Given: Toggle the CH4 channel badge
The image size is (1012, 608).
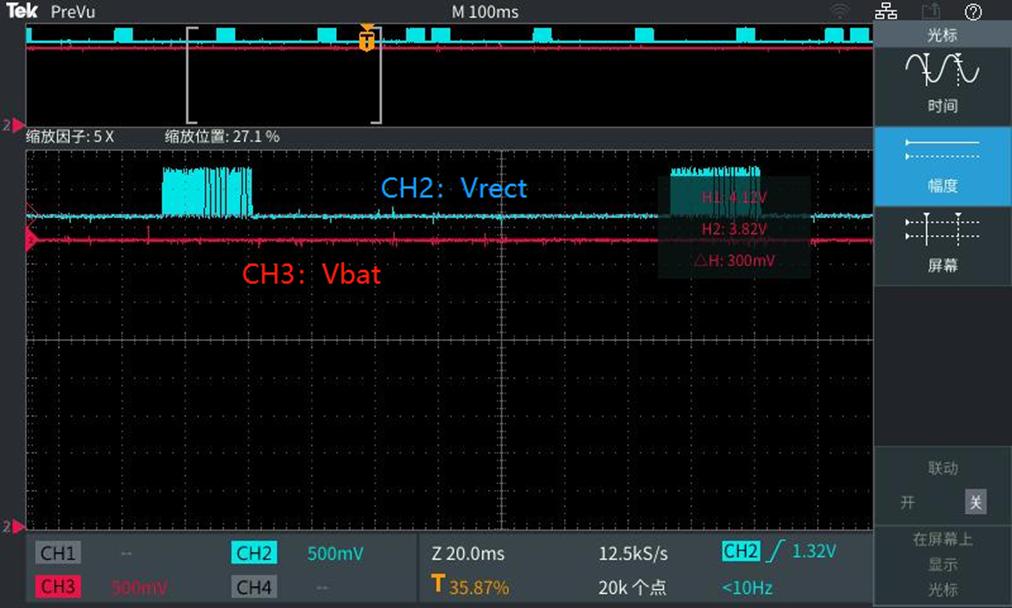Looking at the screenshot, I should click(254, 586).
